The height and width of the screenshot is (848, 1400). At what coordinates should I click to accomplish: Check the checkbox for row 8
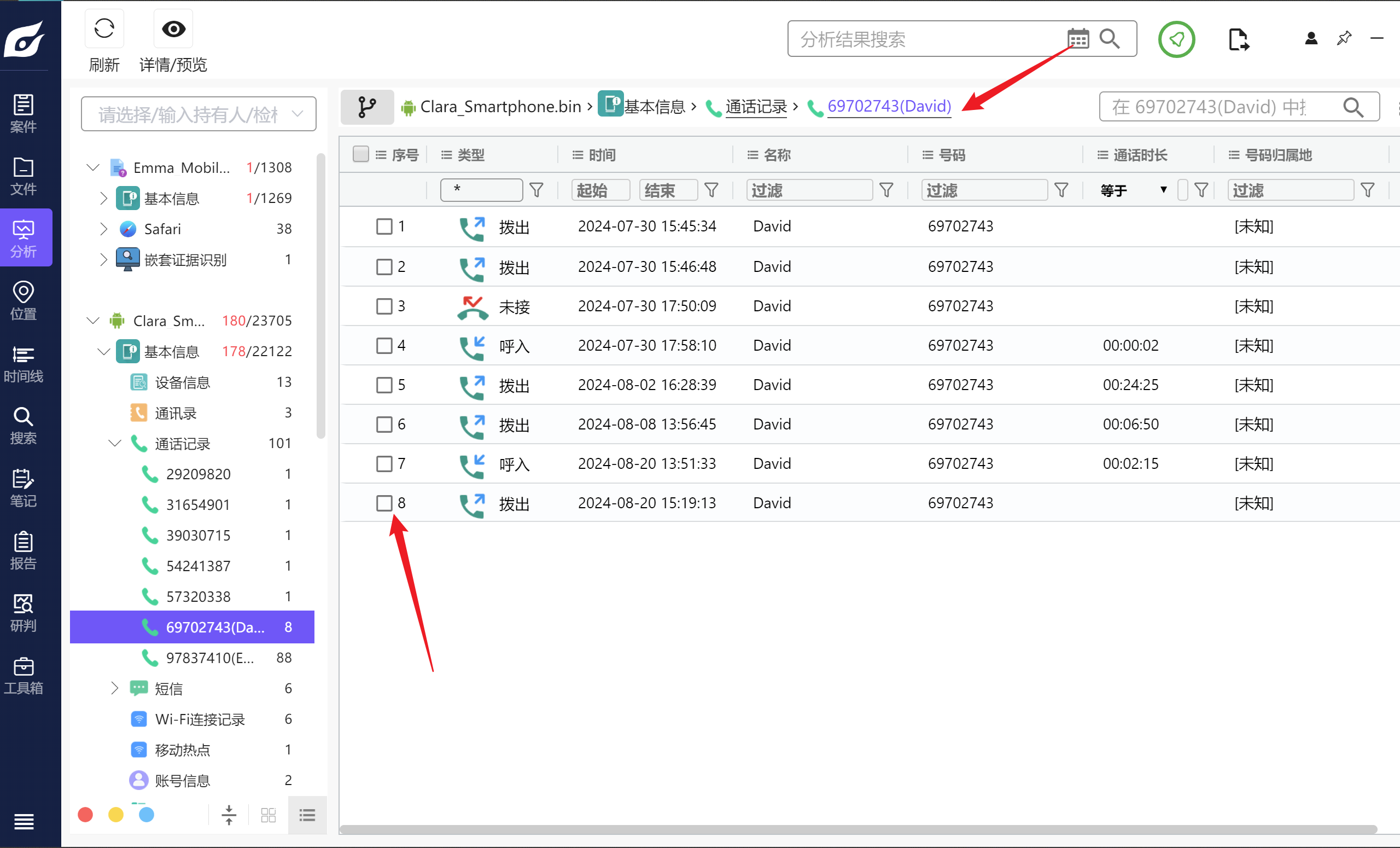click(384, 503)
